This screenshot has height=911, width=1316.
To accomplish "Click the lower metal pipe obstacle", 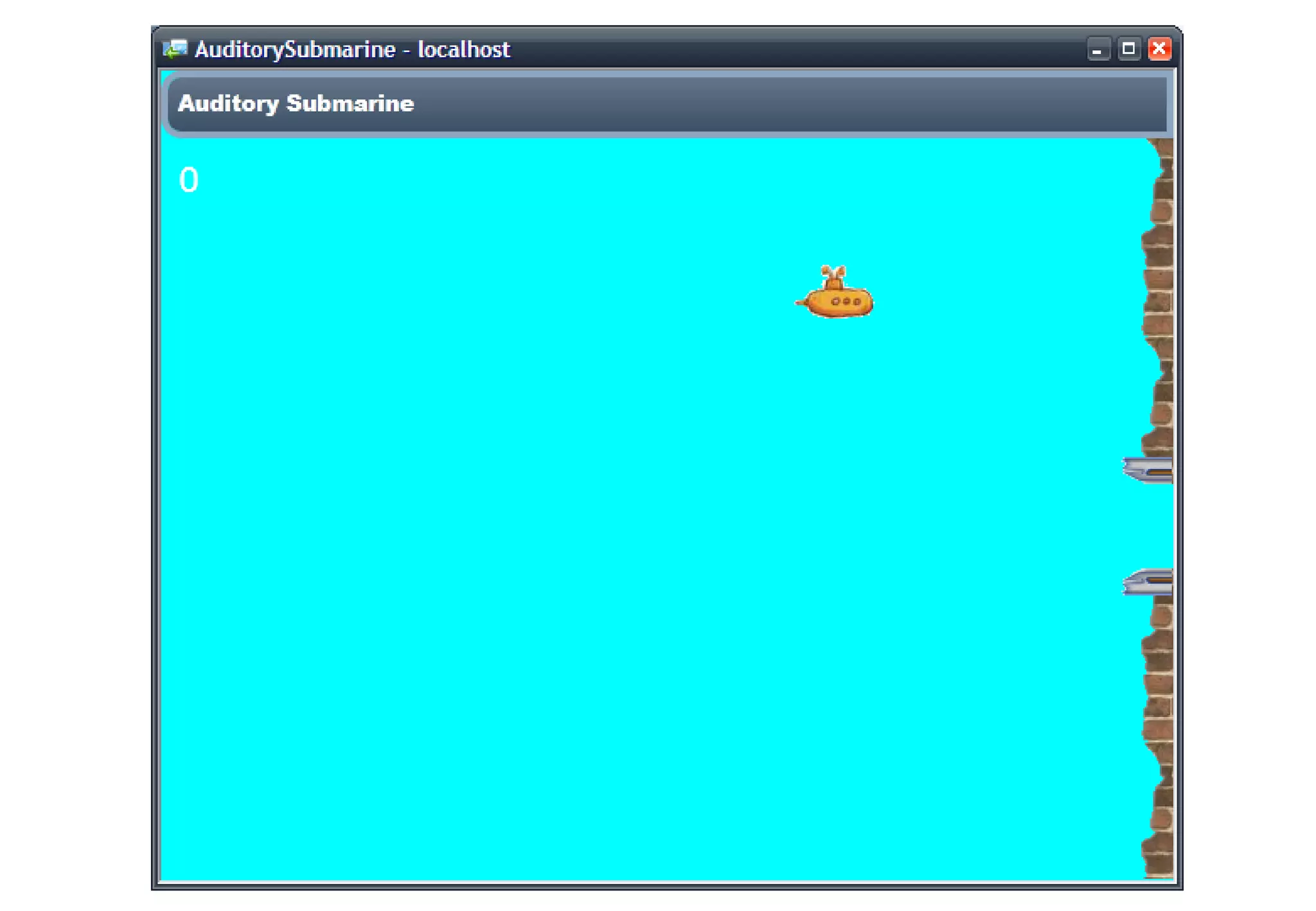I will [1148, 582].
